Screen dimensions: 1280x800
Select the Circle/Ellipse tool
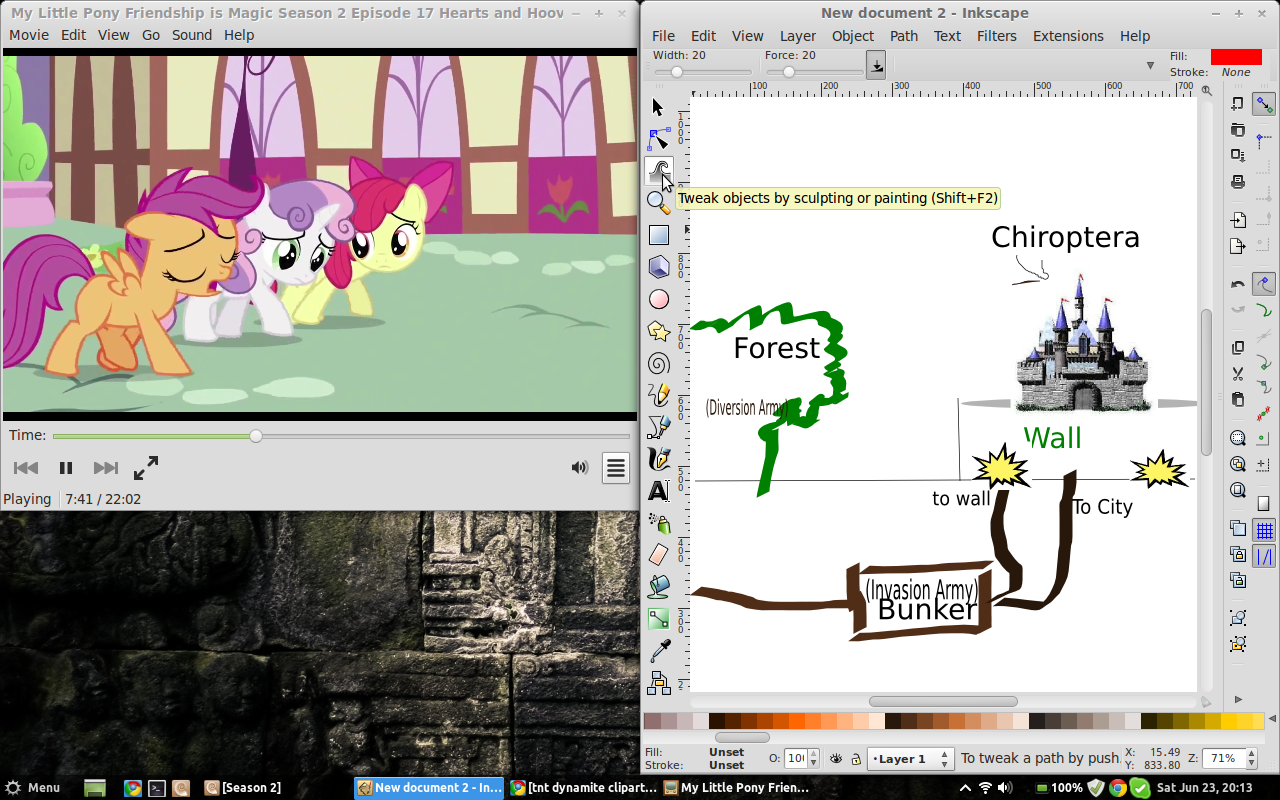pos(658,299)
